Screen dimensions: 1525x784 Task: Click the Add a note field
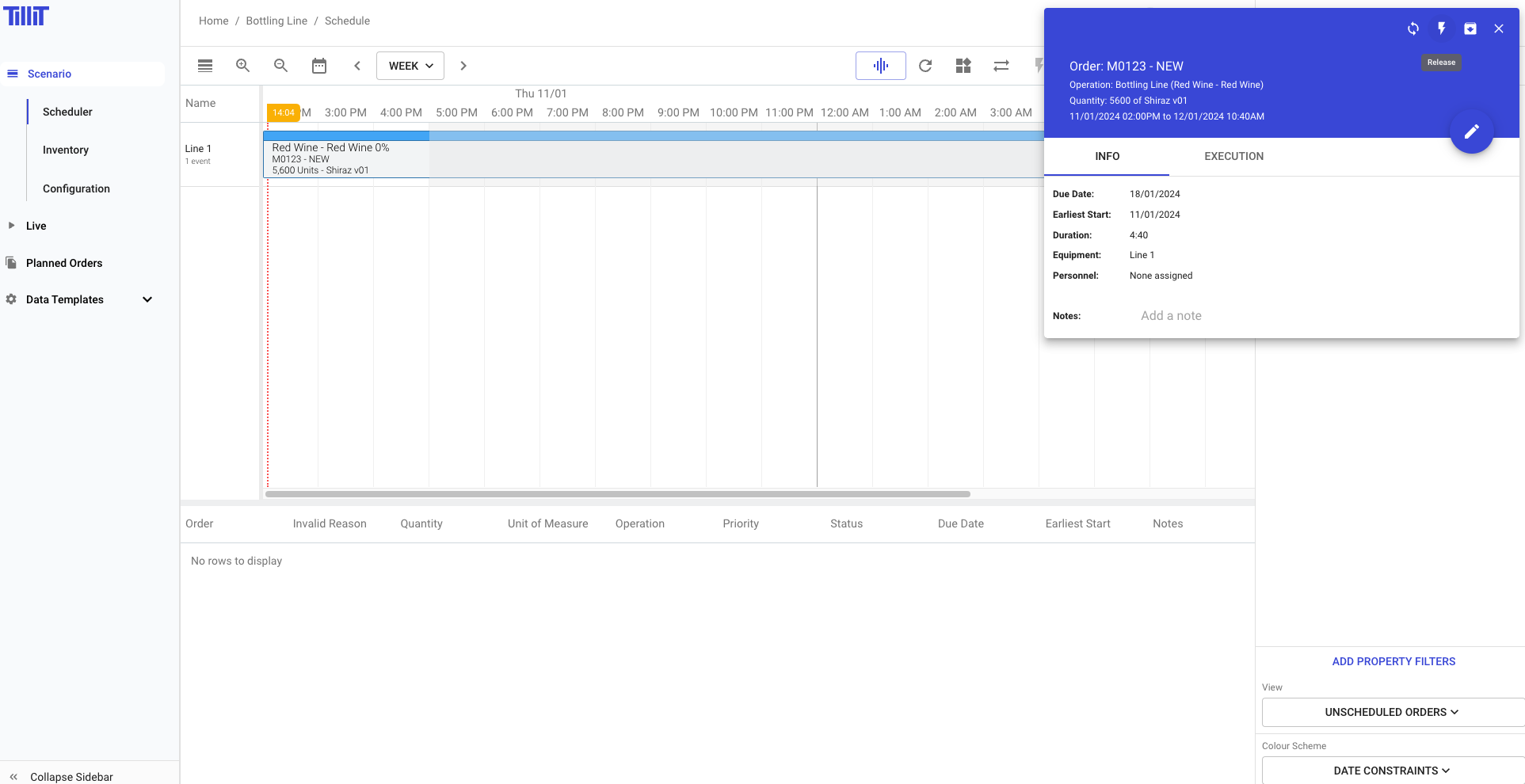pos(1171,316)
